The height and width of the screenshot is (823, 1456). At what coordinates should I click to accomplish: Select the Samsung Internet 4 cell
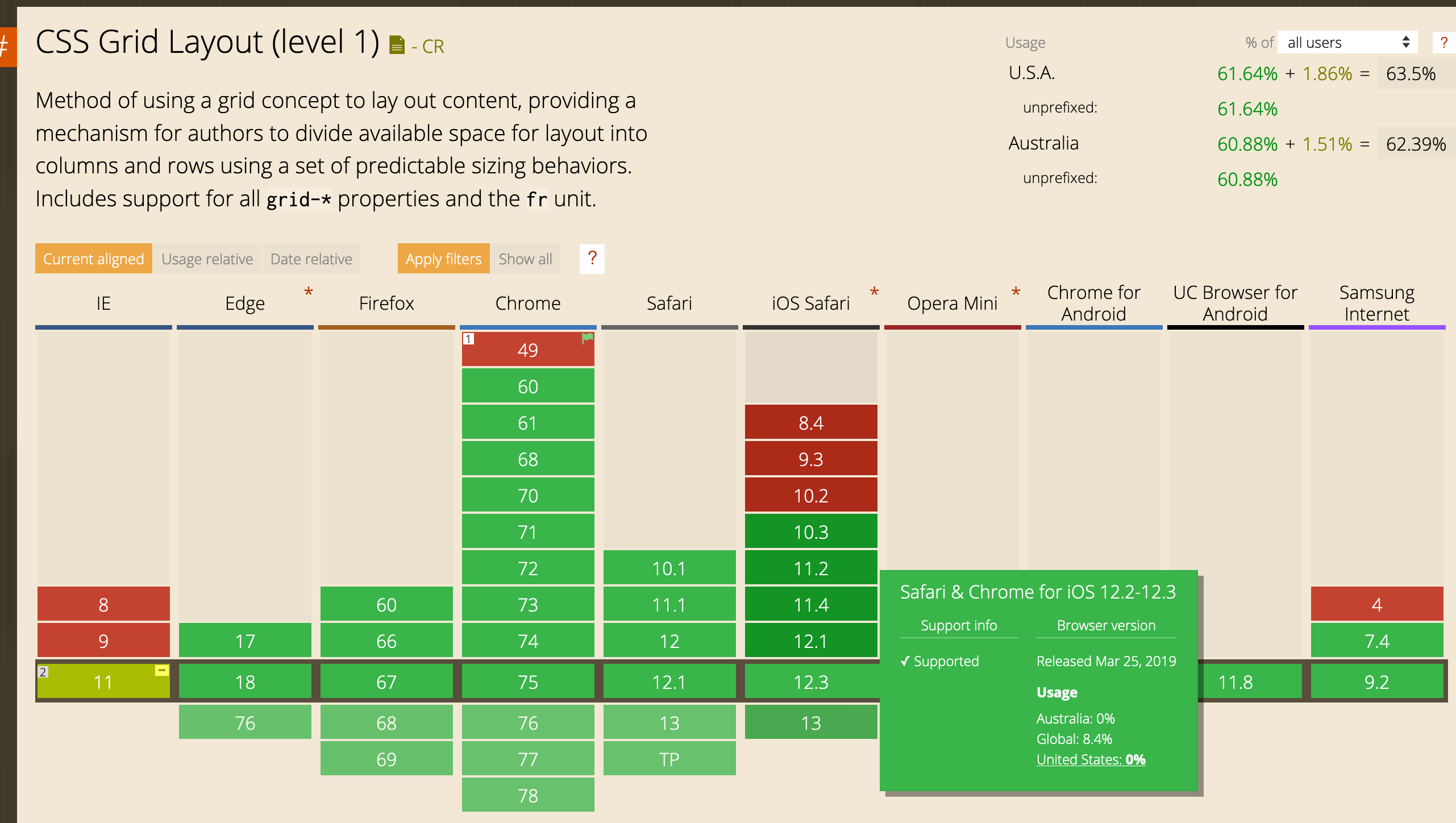(1377, 604)
